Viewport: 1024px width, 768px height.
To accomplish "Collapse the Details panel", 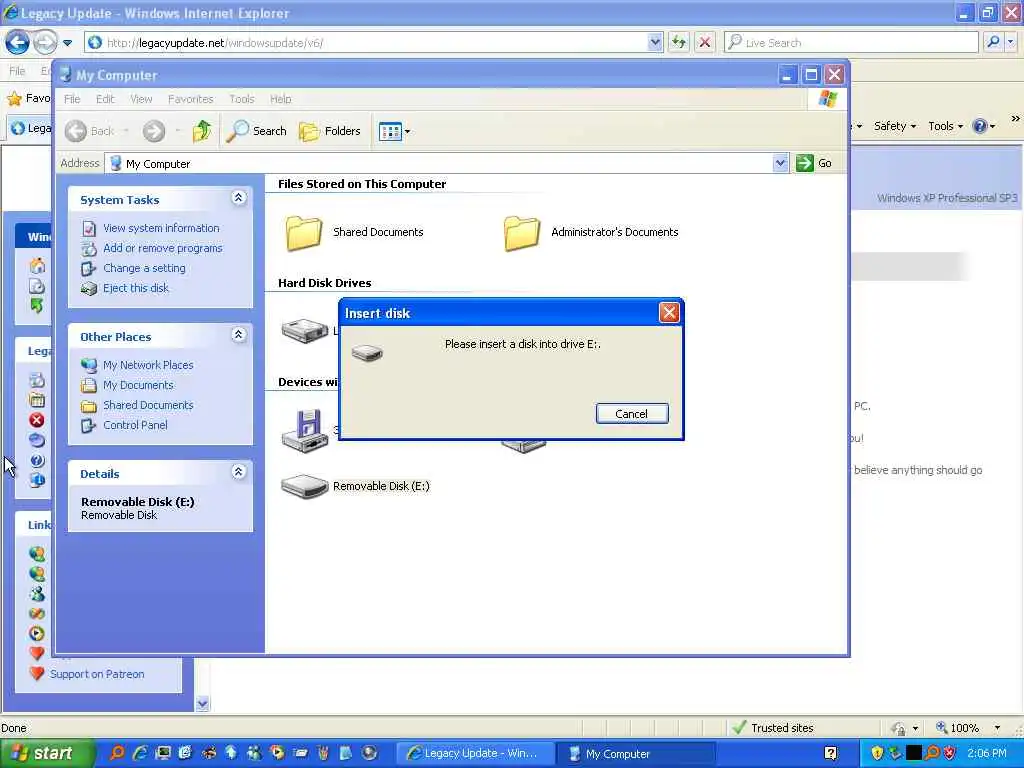I will click(239, 472).
